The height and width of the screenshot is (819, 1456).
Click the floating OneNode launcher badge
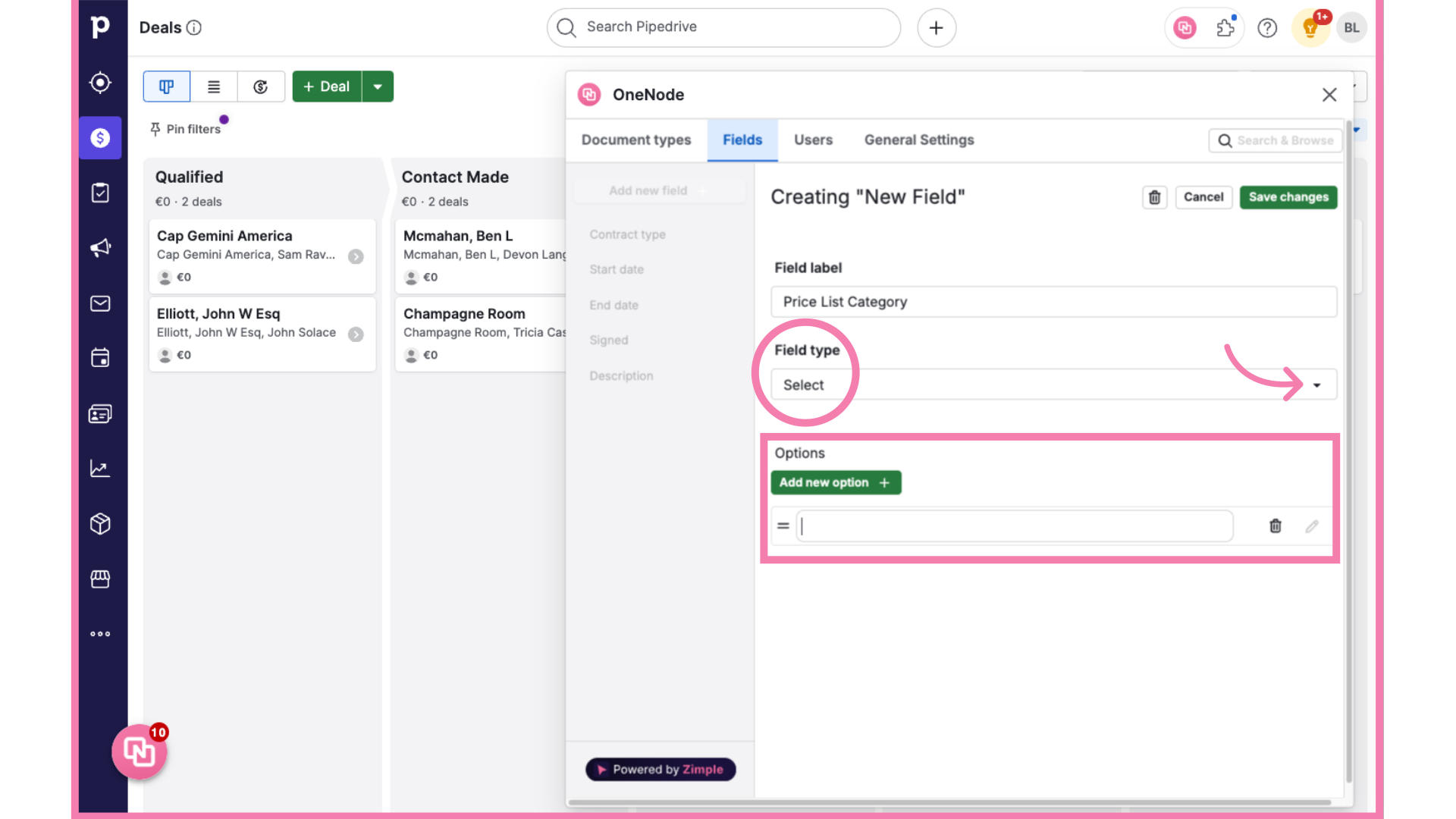[140, 752]
